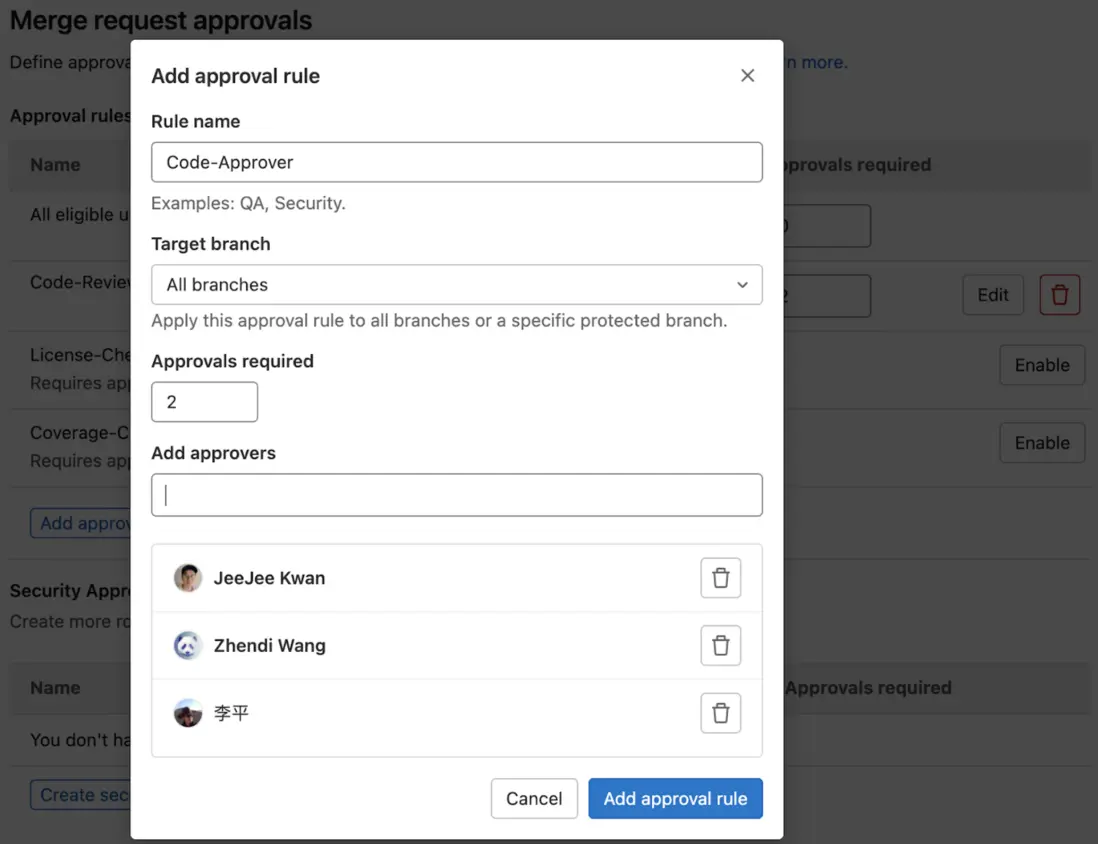Click 李平's profile avatar
This screenshot has height=844, width=1098.
[x=188, y=713]
